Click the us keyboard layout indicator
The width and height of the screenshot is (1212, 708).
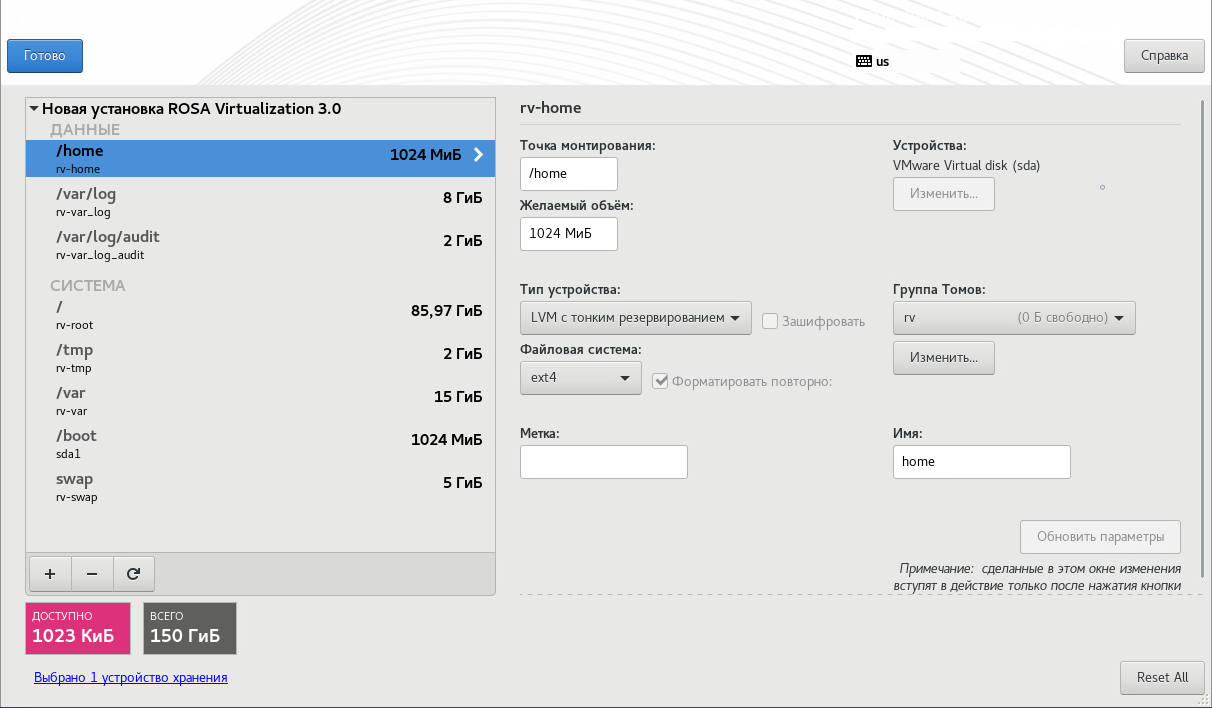873,61
